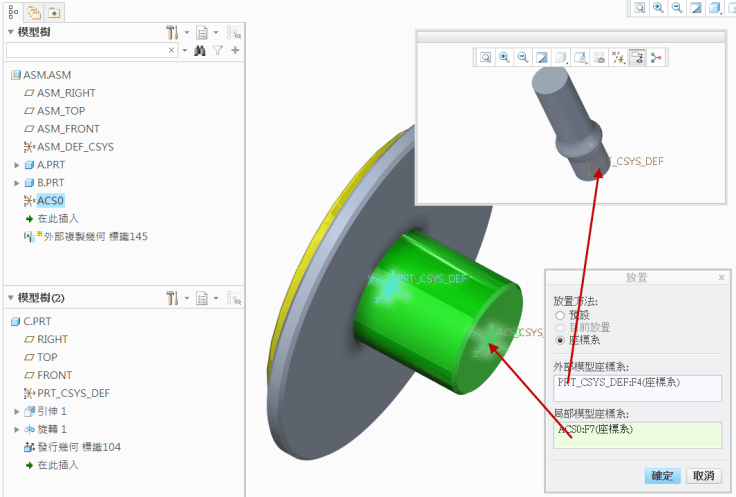
Task: Click the 取消 button in placement dialog
Action: pos(703,476)
